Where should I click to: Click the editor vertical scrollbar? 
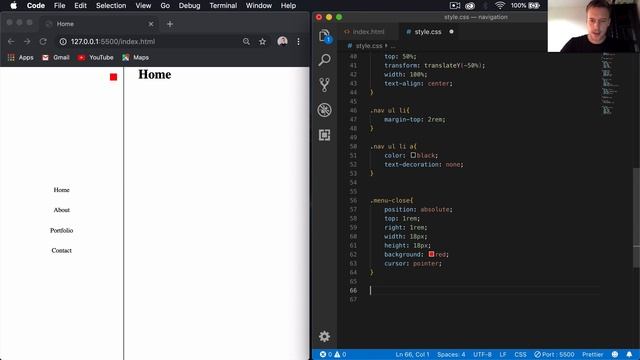click(x=636, y=217)
